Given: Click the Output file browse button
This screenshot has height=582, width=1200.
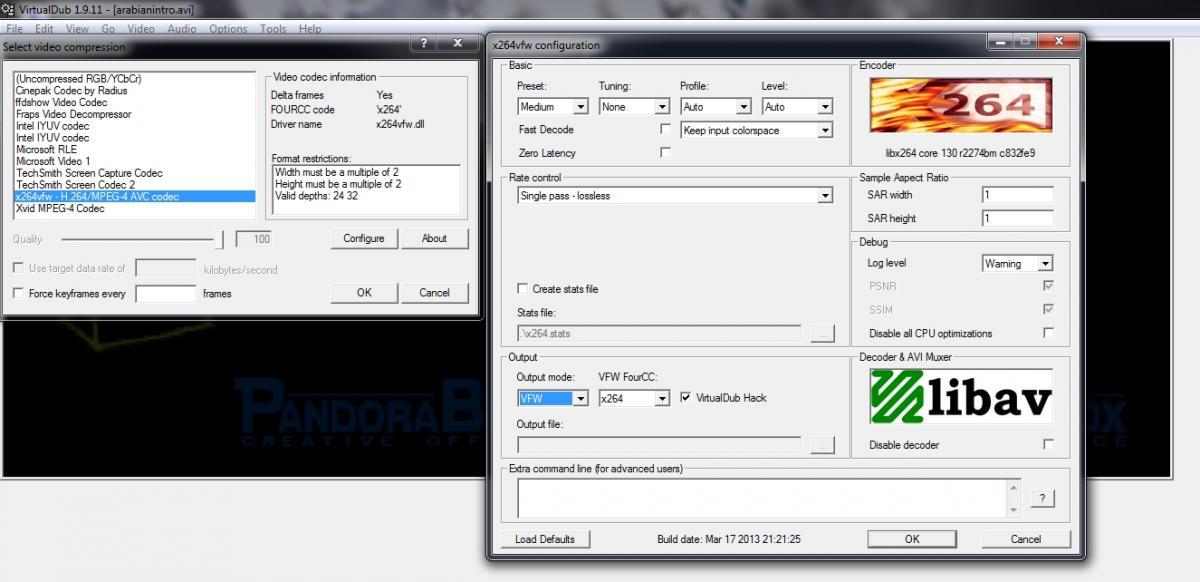Looking at the screenshot, I should click(822, 446).
